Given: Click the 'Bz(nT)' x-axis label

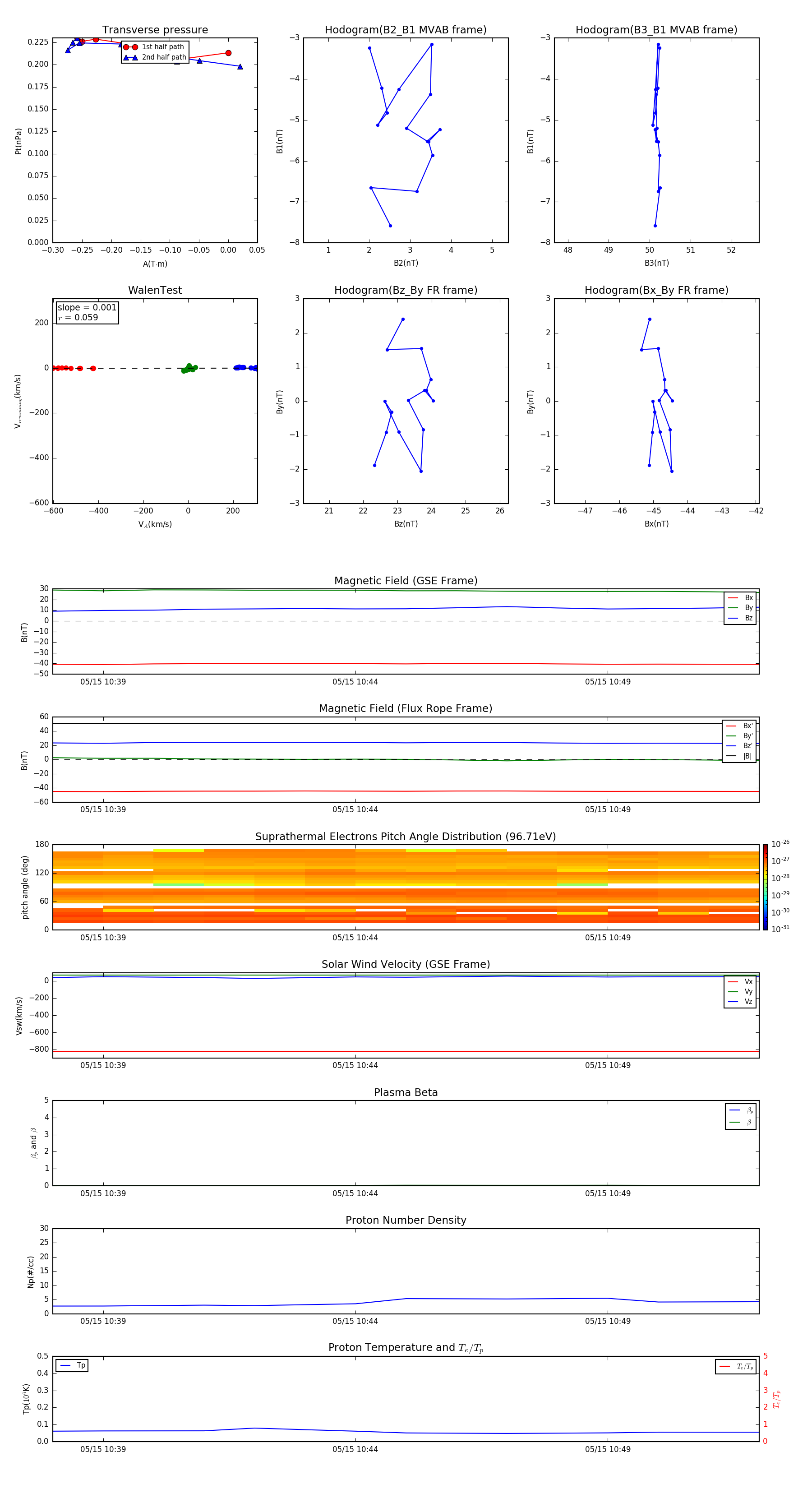Looking at the screenshot, I should (x=406, y=524).
